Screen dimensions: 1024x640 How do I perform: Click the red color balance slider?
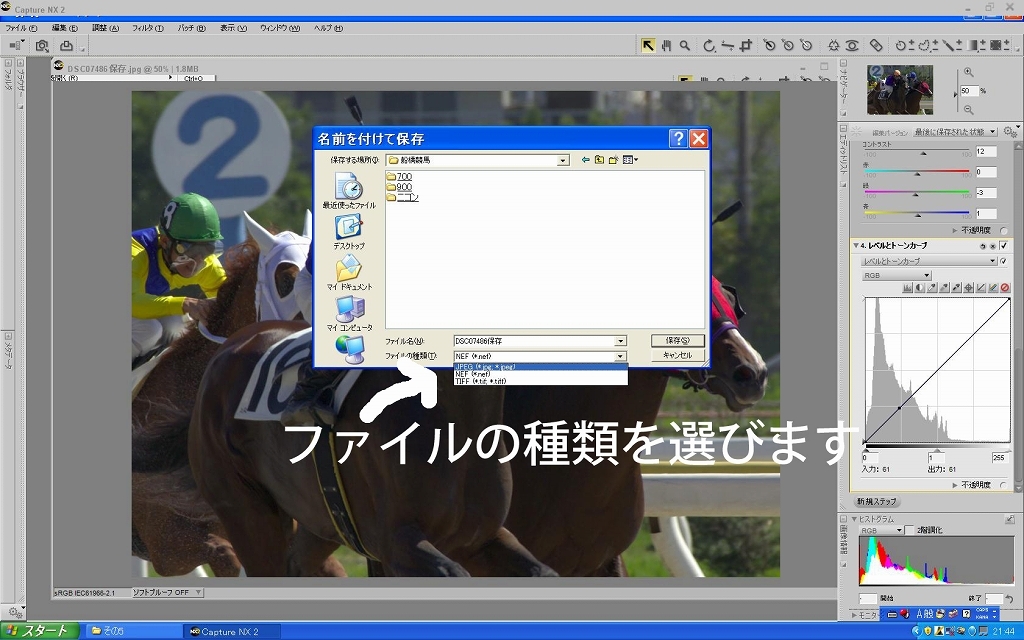(x=917, y=172)
